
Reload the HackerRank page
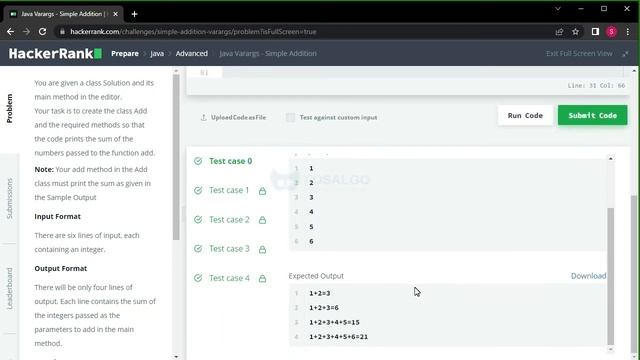click(x=42, y=31)
